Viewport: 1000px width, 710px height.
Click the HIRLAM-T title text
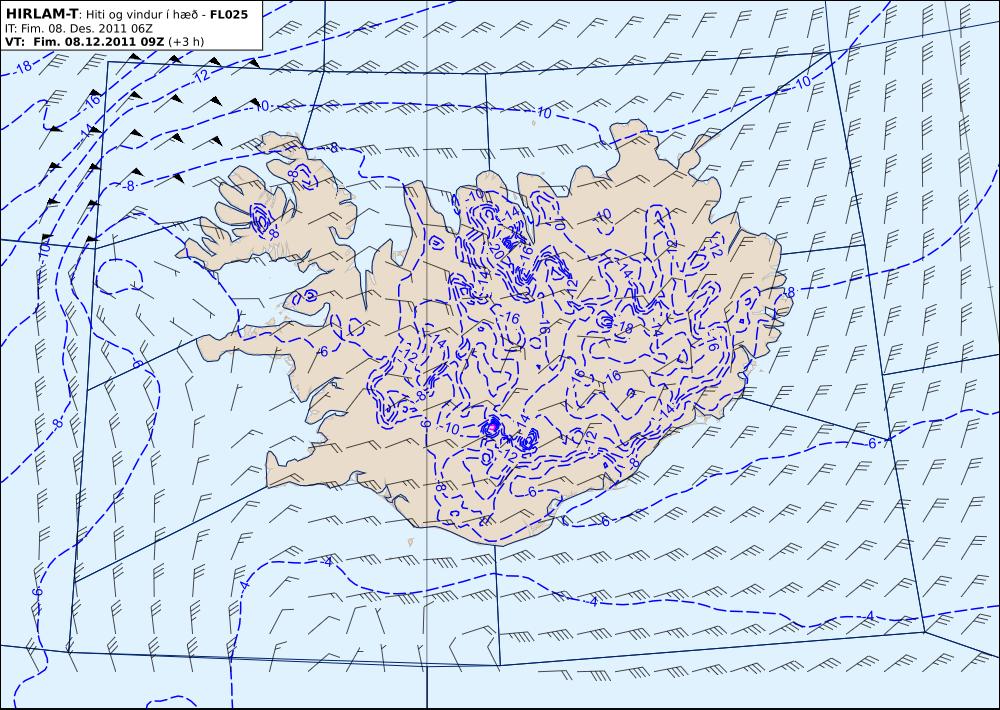point(41,13)
